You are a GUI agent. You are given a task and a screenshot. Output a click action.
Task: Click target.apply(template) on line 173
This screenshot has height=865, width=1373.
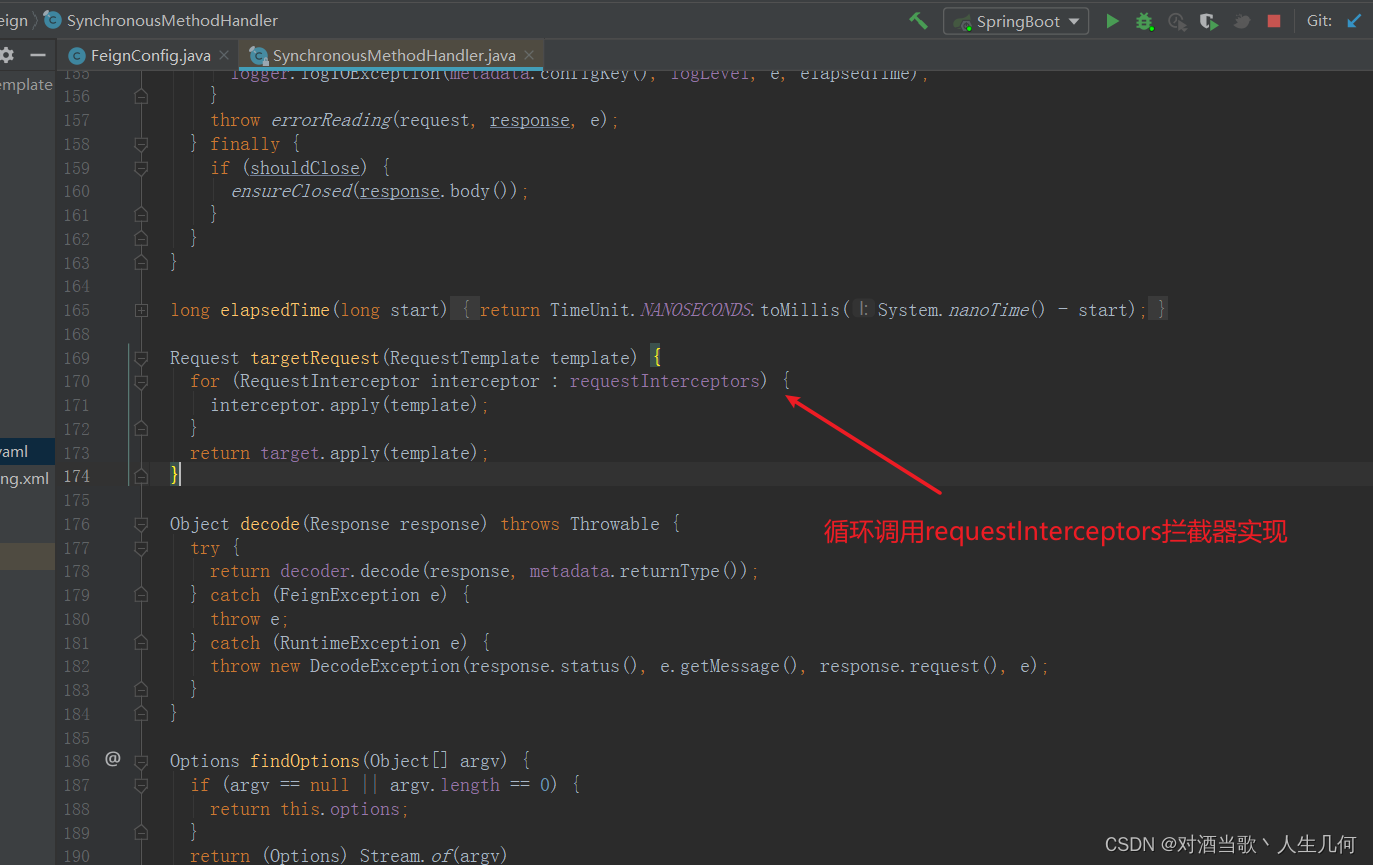[370, 453]
